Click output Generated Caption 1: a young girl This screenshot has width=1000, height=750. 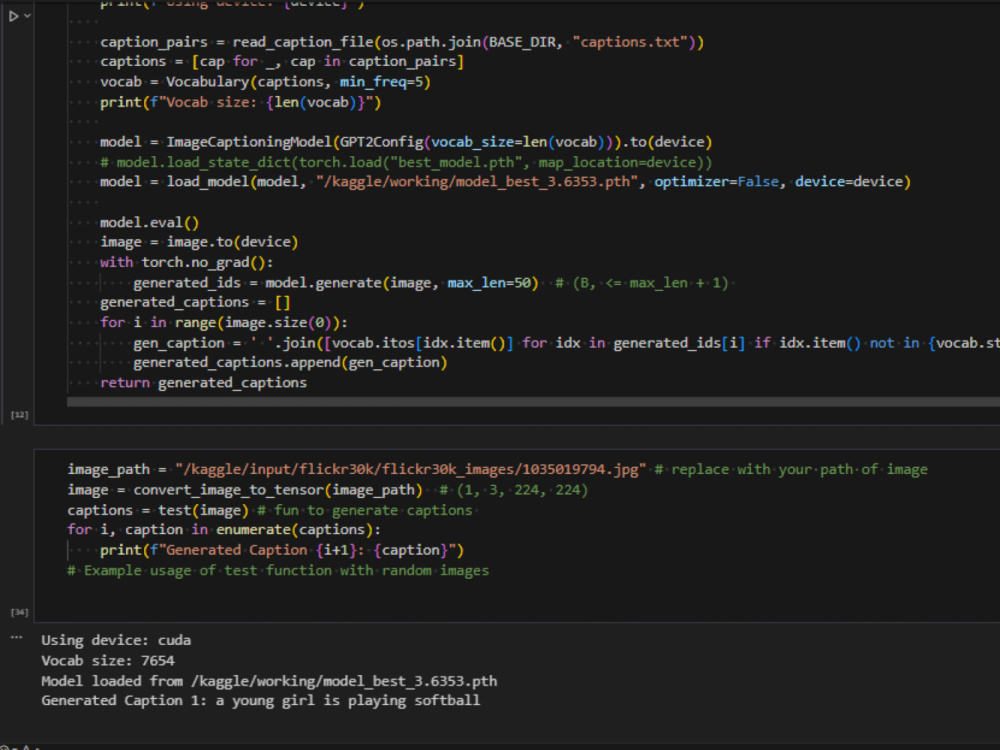tap(261, 700)
